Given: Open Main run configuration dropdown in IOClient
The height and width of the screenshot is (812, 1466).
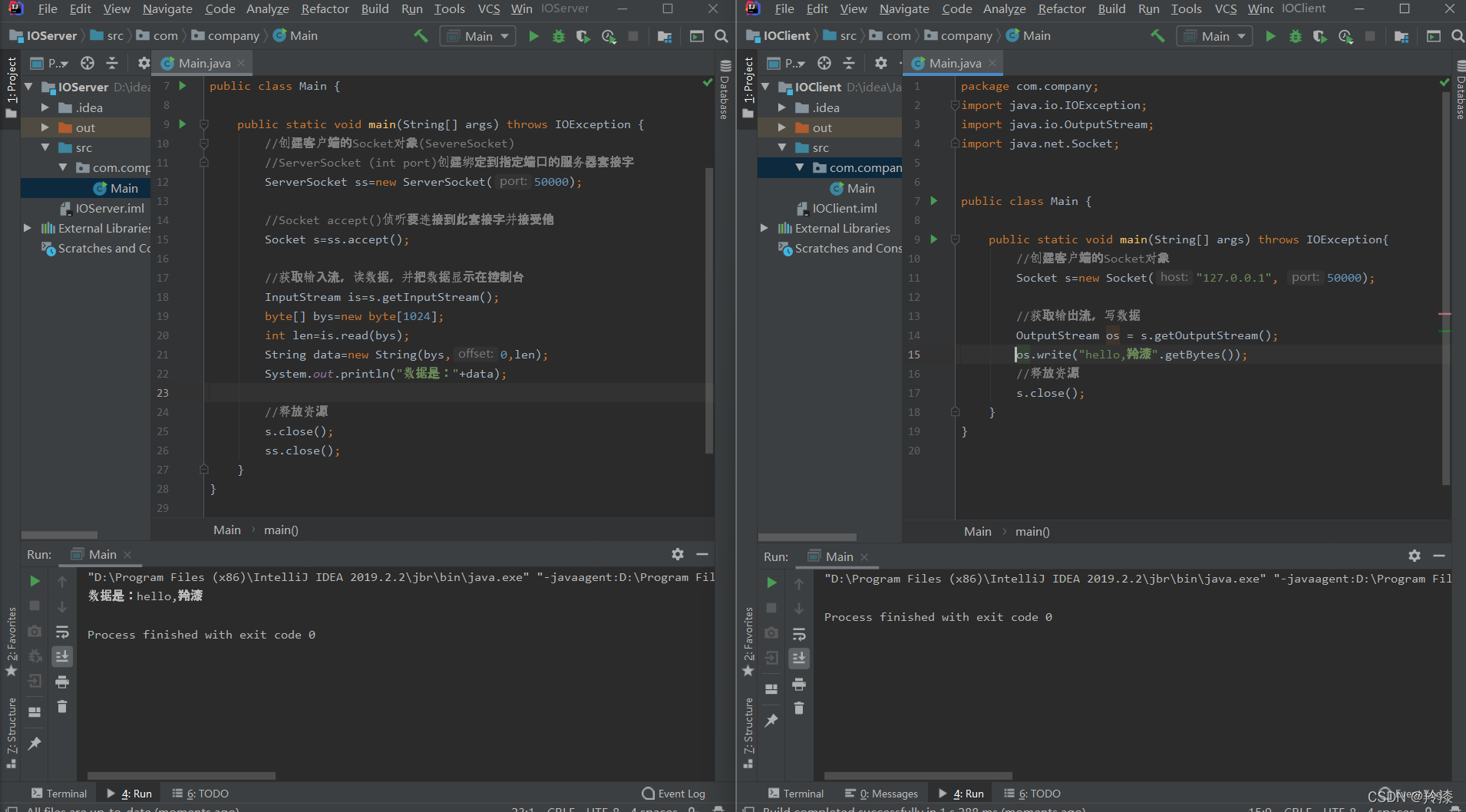Looking at the screenshot, I should 1214,36.
